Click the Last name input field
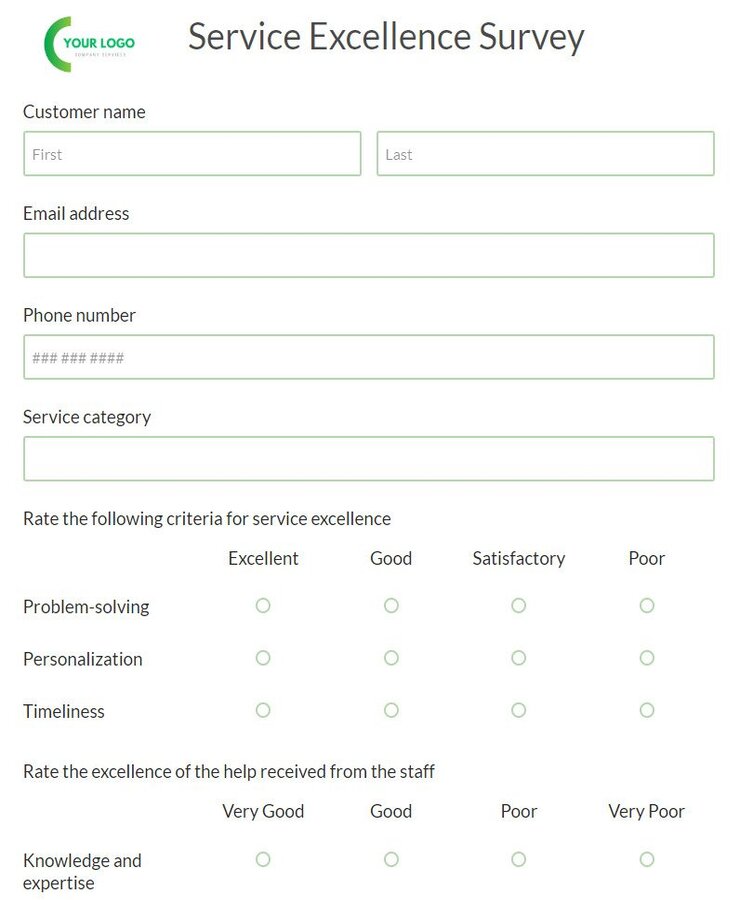740x900 pixels. coord(545,153)
